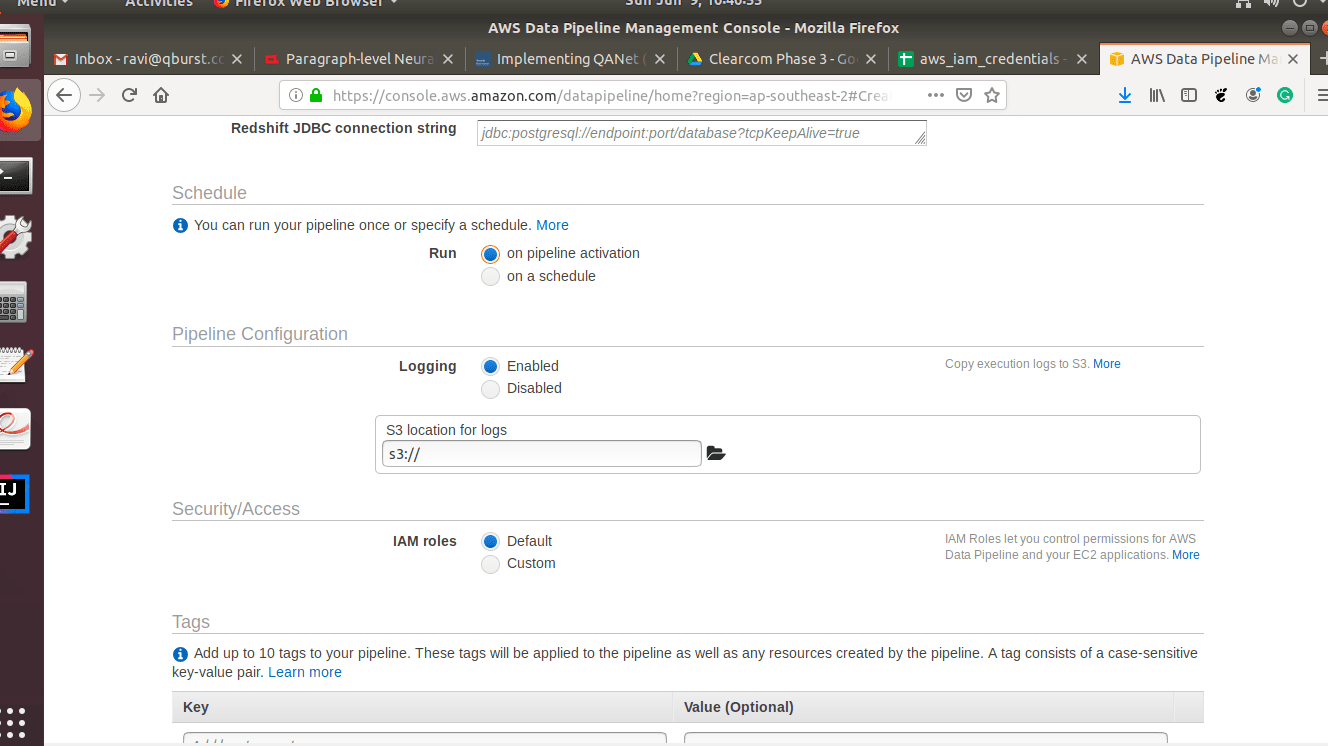This screenshot has width=1328, height=746.
Task: Open page actions three-dot menu
Action: coord(936,95)
